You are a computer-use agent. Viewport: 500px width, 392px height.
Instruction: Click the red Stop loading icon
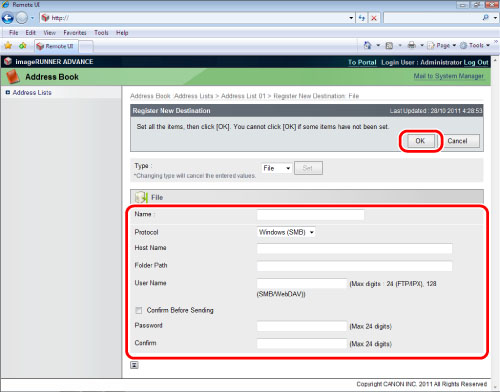pos(374,18)
